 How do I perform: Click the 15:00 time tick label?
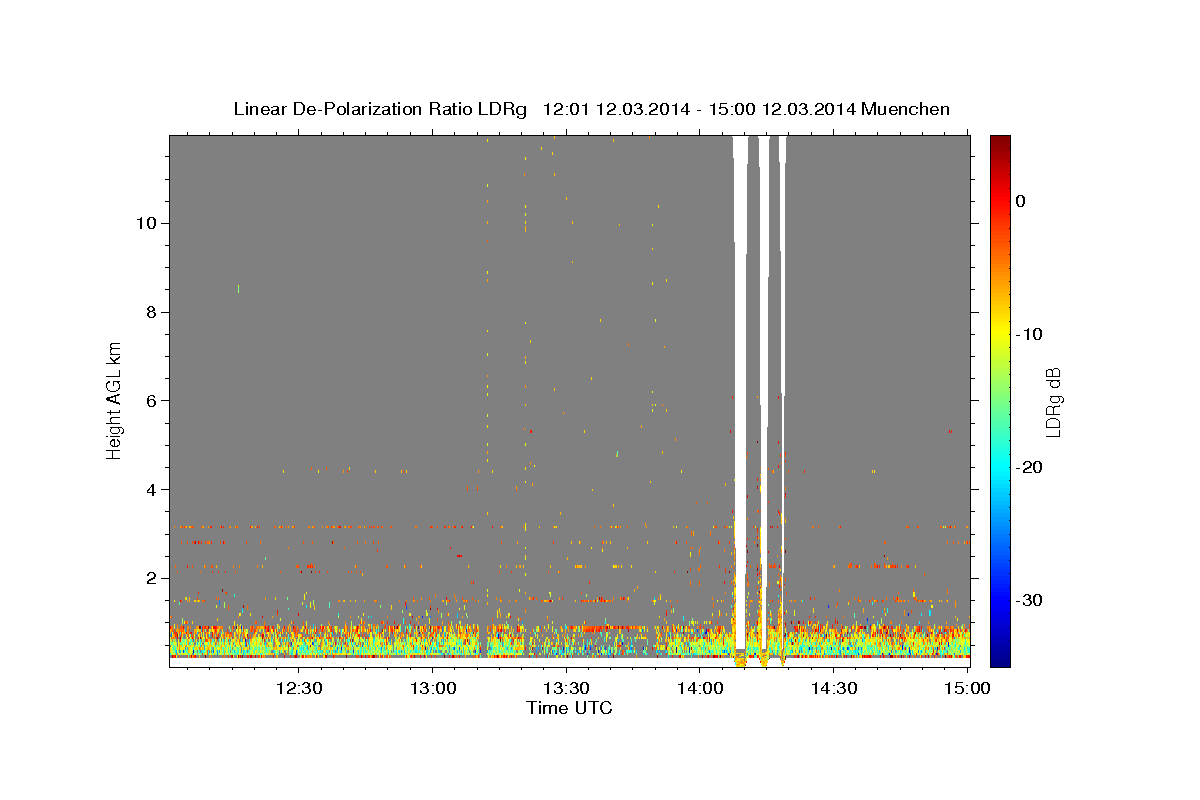[967, 688]
